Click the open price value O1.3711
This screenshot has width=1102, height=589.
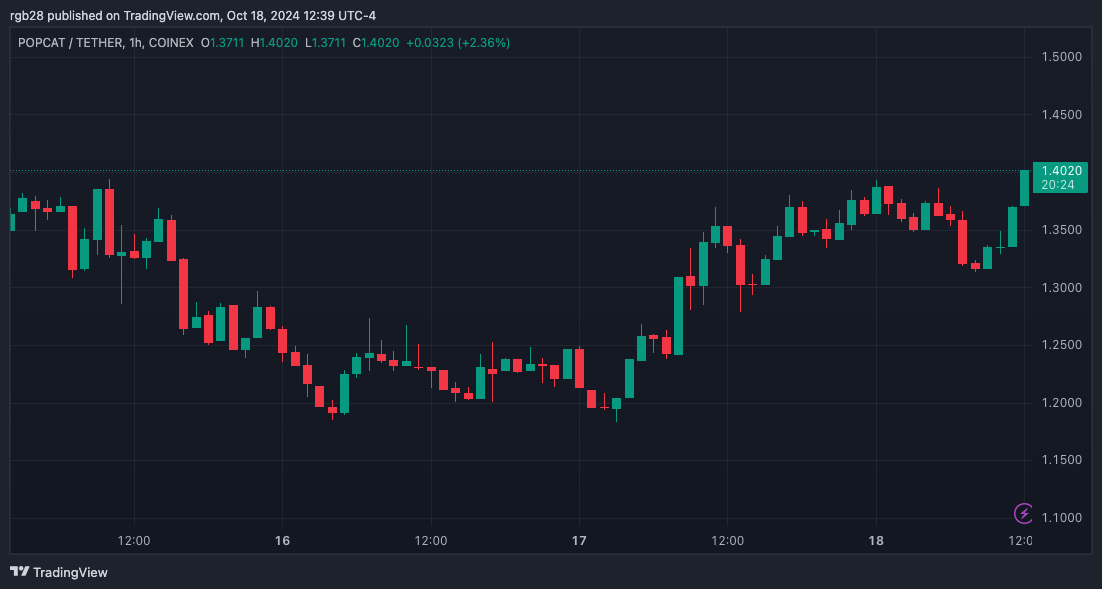click(221, 43)
